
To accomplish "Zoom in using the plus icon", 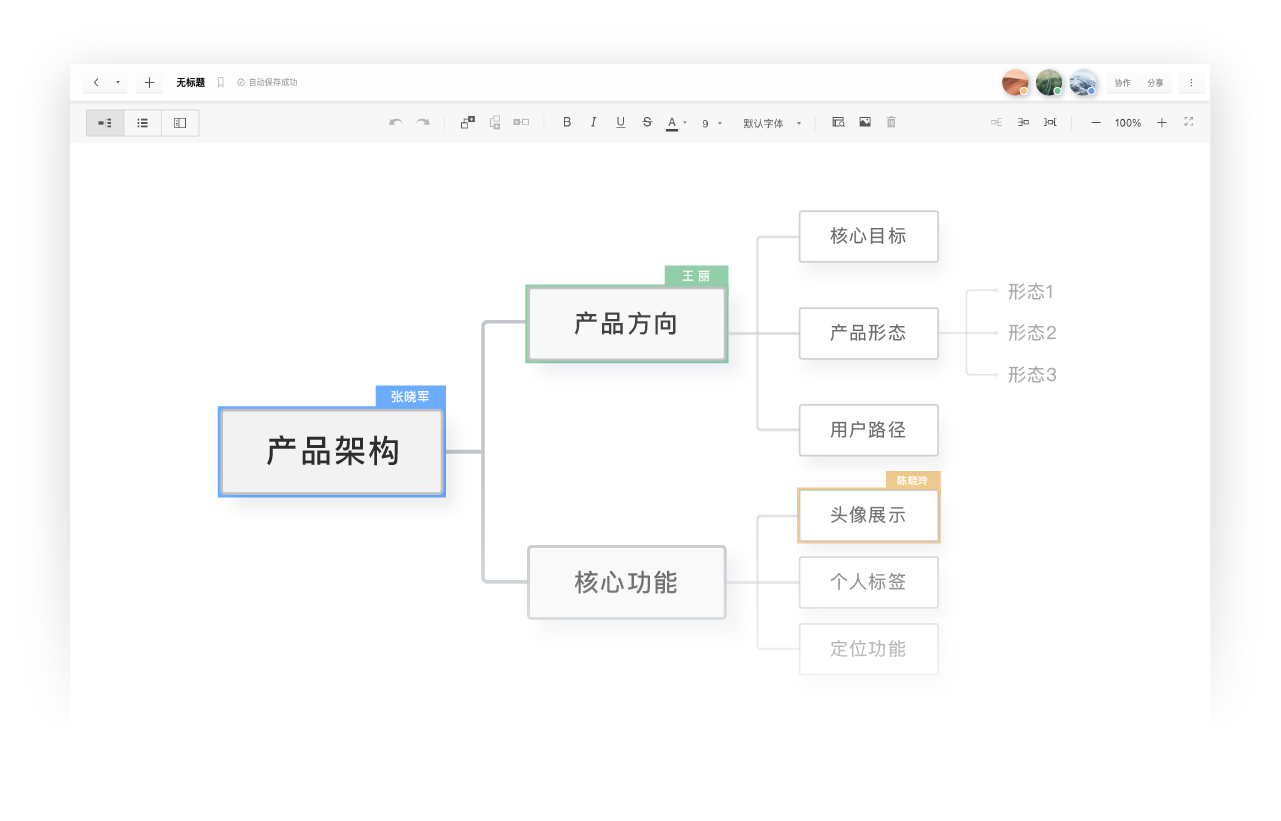I will tap(1162, 122).
